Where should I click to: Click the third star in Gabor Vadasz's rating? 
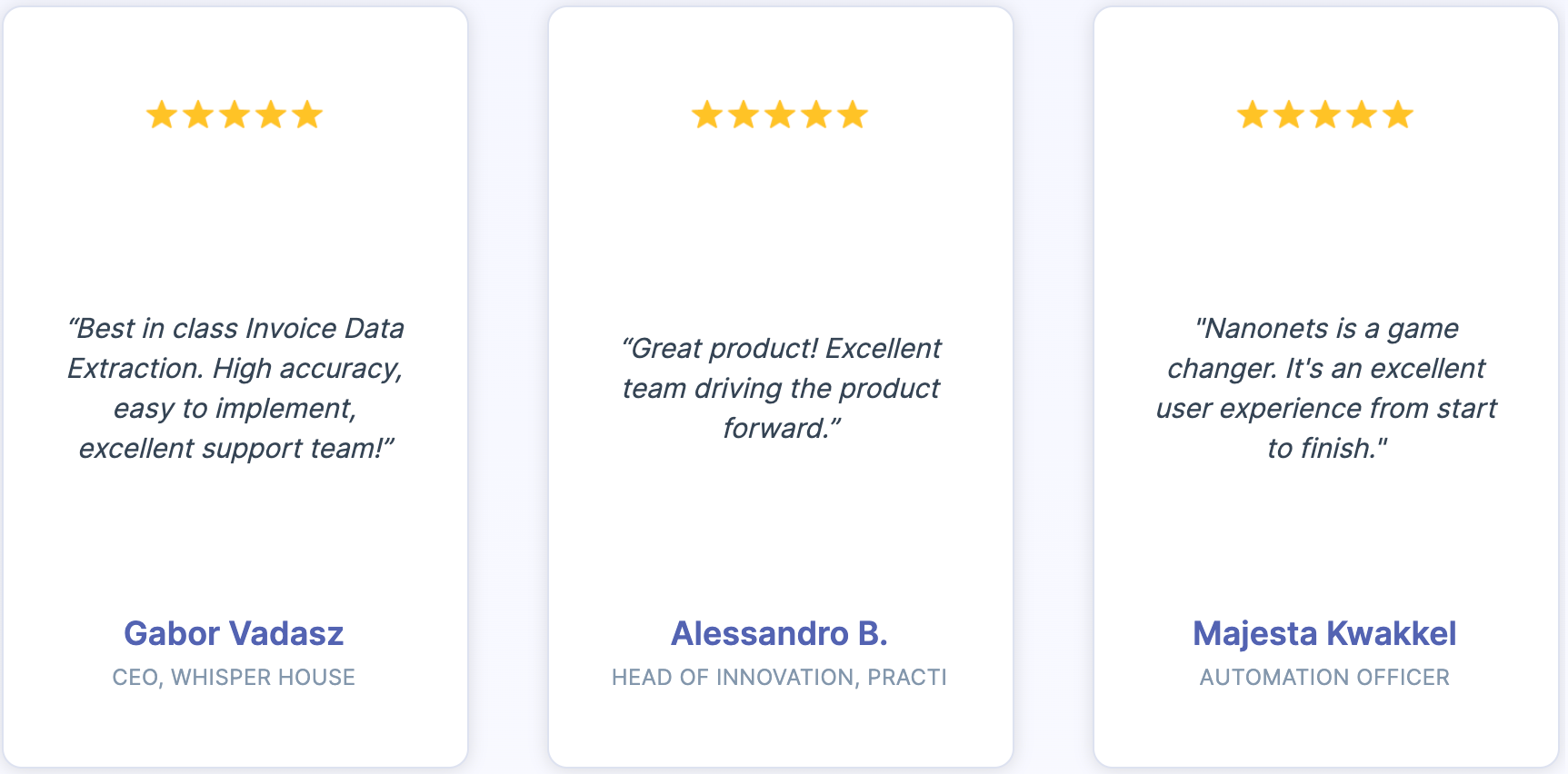pyautogui.click(x=235, y=115)
